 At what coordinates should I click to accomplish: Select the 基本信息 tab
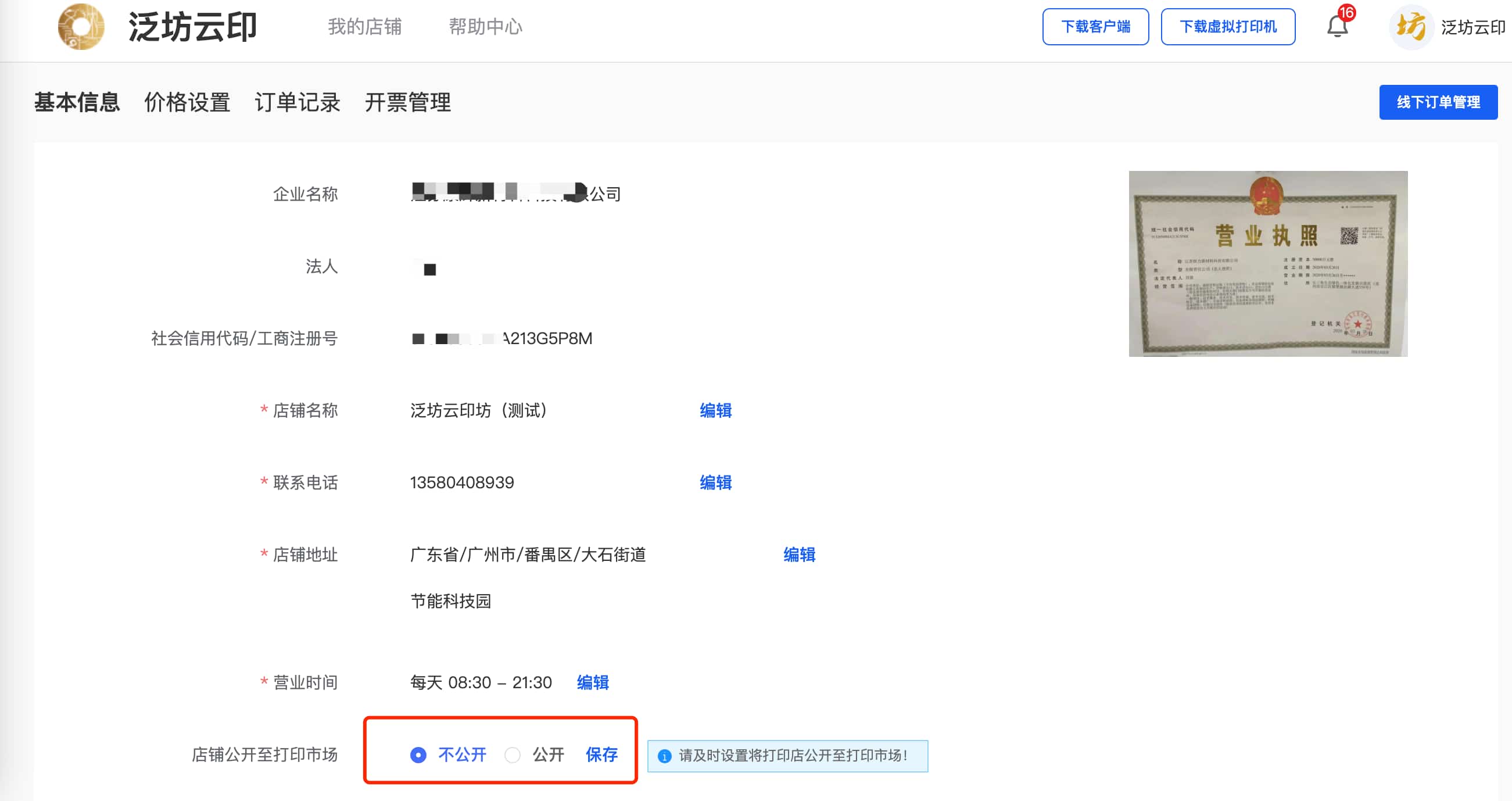pyautogui.click(x=77, y=102)
